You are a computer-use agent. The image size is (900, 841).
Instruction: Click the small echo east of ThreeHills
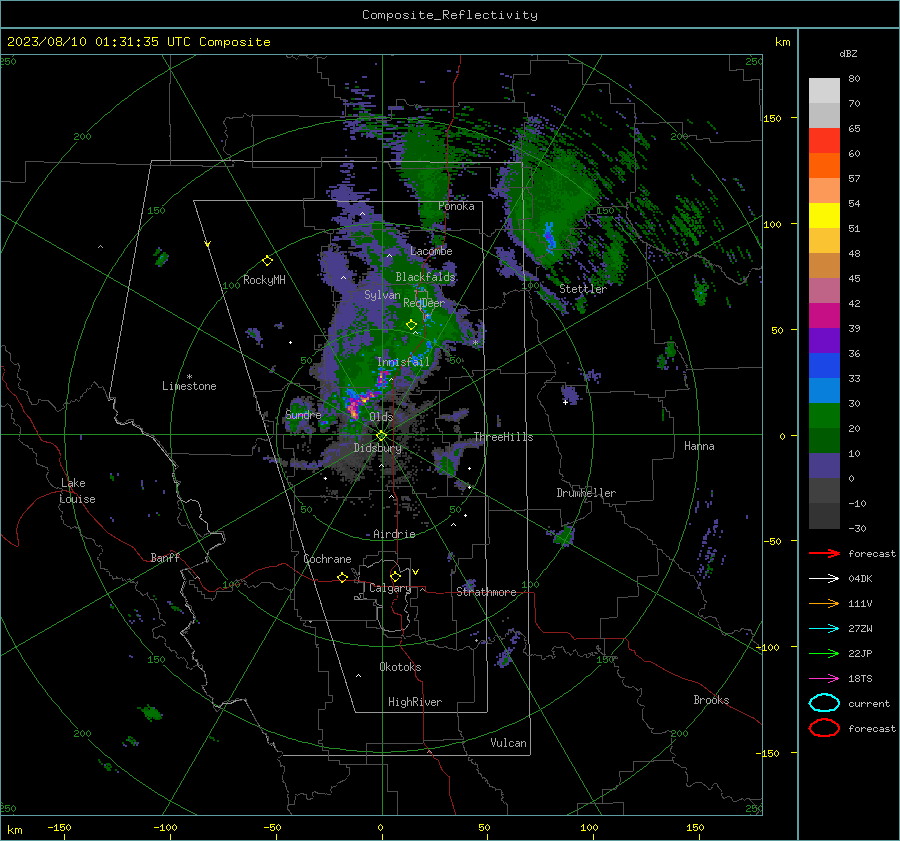point(570,394)
